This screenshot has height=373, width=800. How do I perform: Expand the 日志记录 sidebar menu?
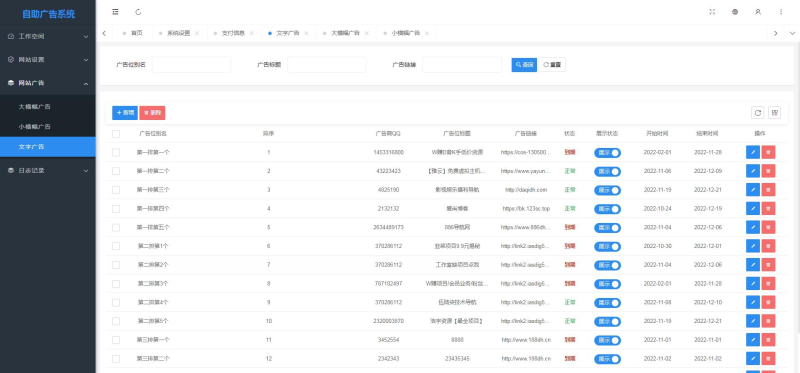48,170
